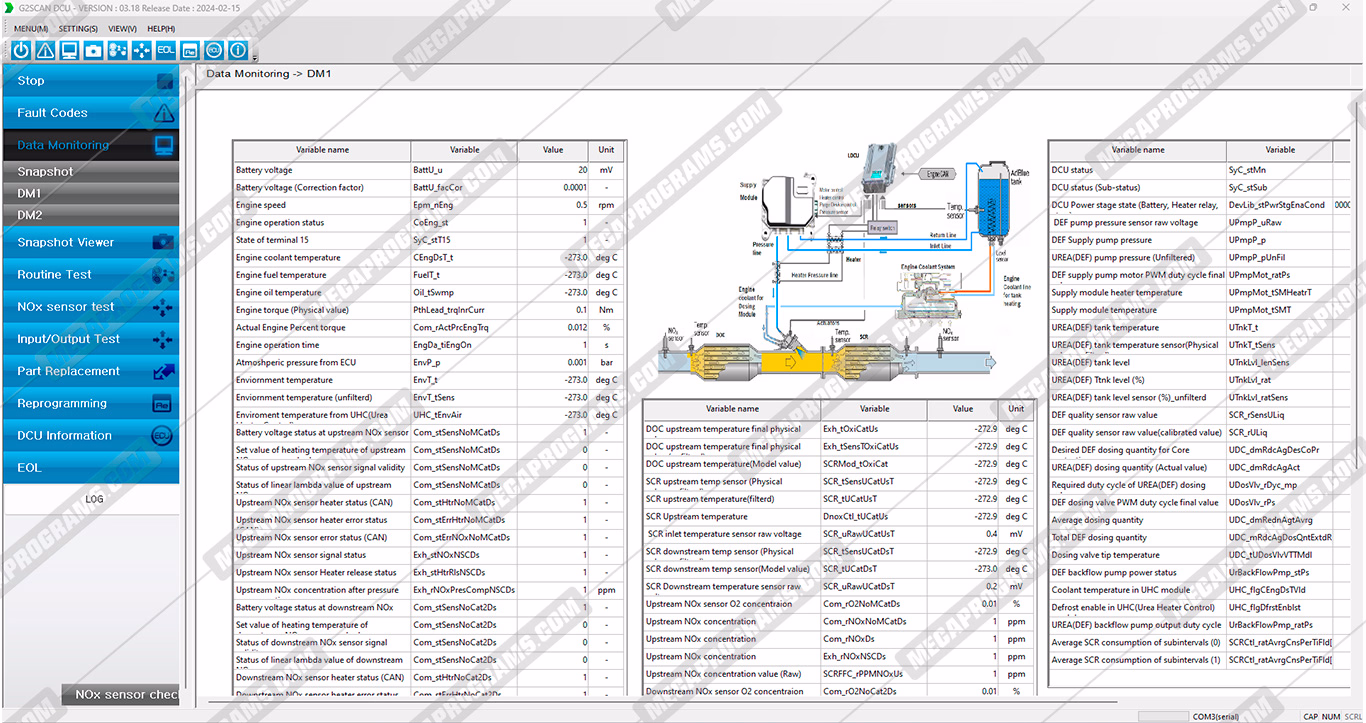Open NOx sensor test from the sidebar
The height and width of the screenshot is (723, 1366).
[90, 307]
